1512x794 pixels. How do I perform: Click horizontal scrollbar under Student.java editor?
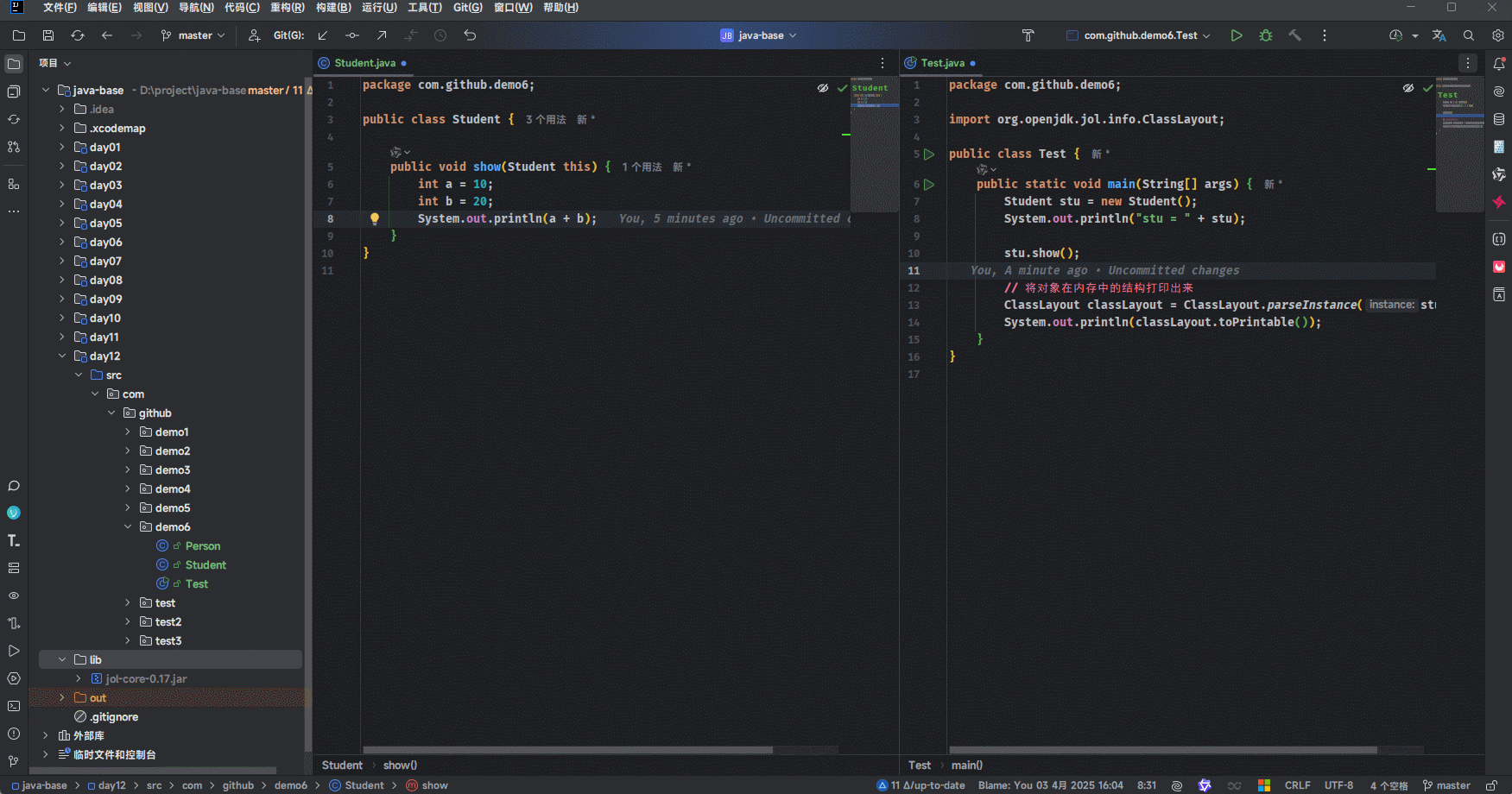(567, 750)
